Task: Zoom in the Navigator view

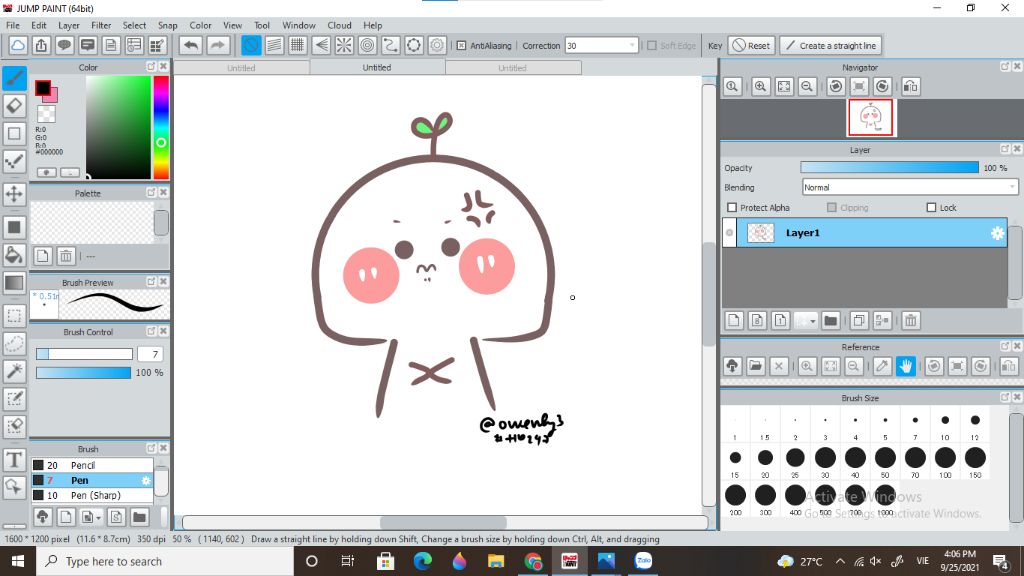Action: click(x=760, y=86)
